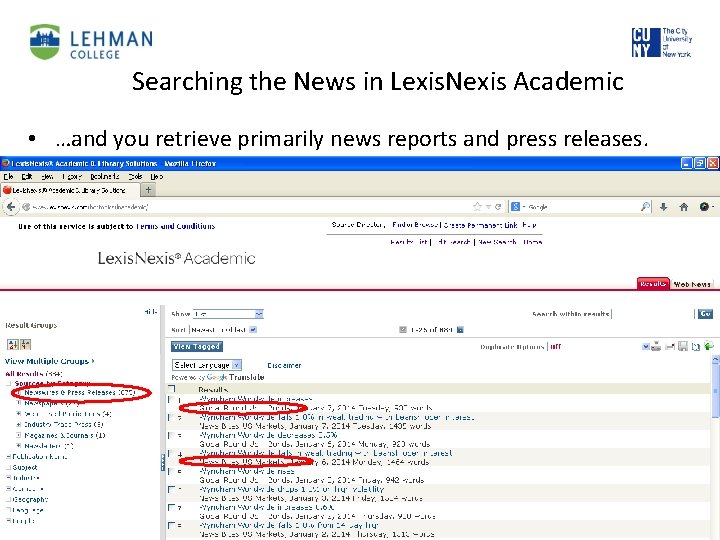Click the round add-on icon beside home
This screenshot has width=720, height=540.
[704, 207]
